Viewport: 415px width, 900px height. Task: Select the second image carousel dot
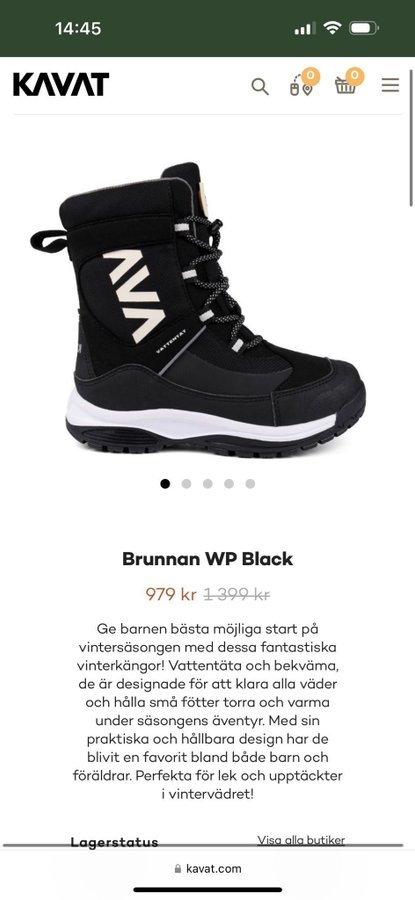[187, 484]
